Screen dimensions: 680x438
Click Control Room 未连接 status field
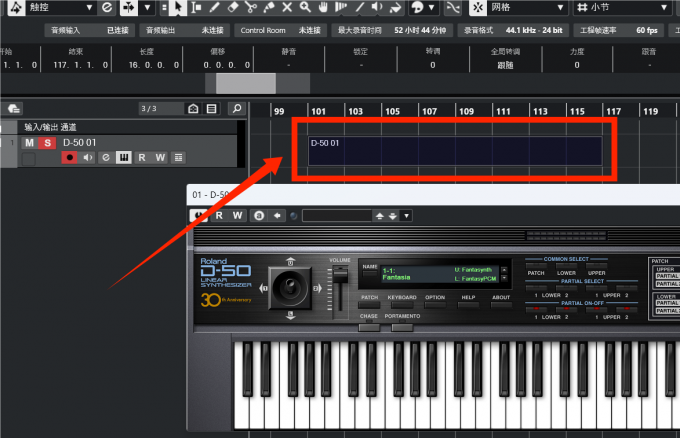(281, 30)
